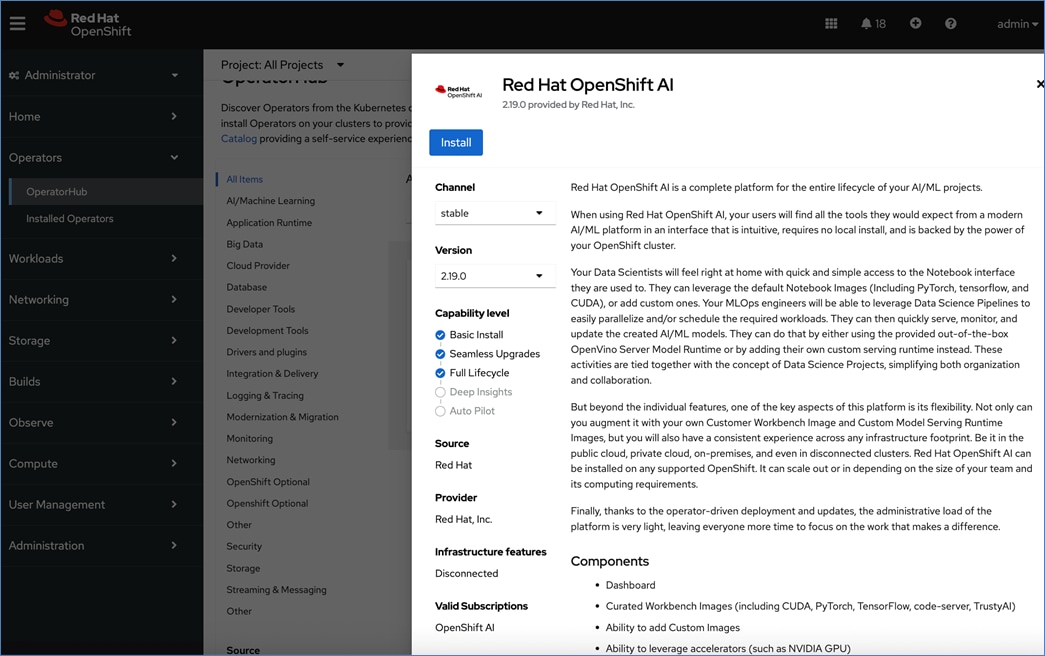The height and width of the screenshot is (656, 1045).
Task: Filter by Storage category in OperatorHub list
Action: click(243, 569)
